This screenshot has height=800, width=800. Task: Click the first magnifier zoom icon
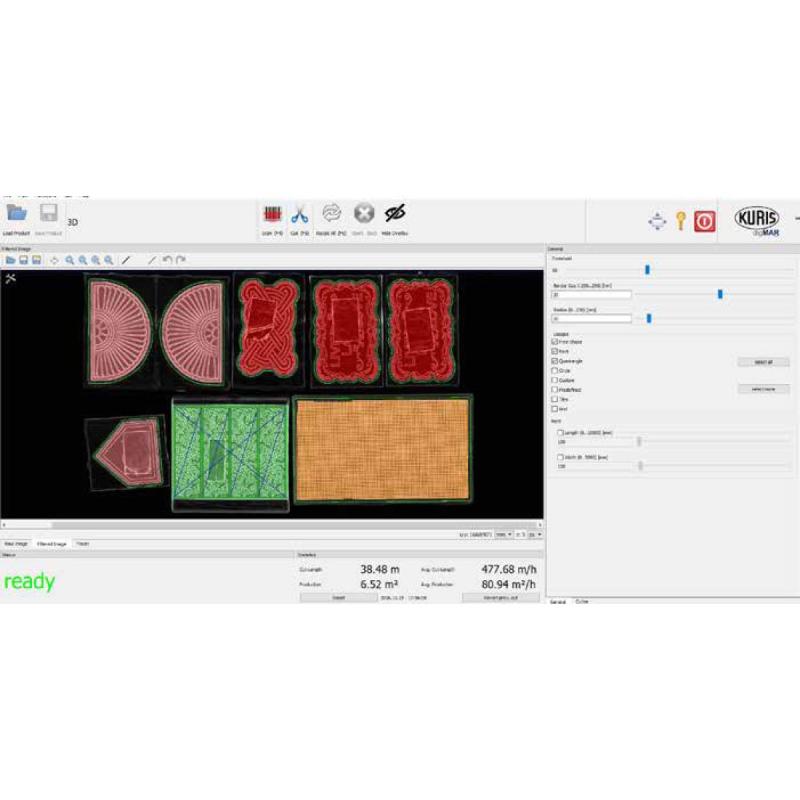point(70,260)
